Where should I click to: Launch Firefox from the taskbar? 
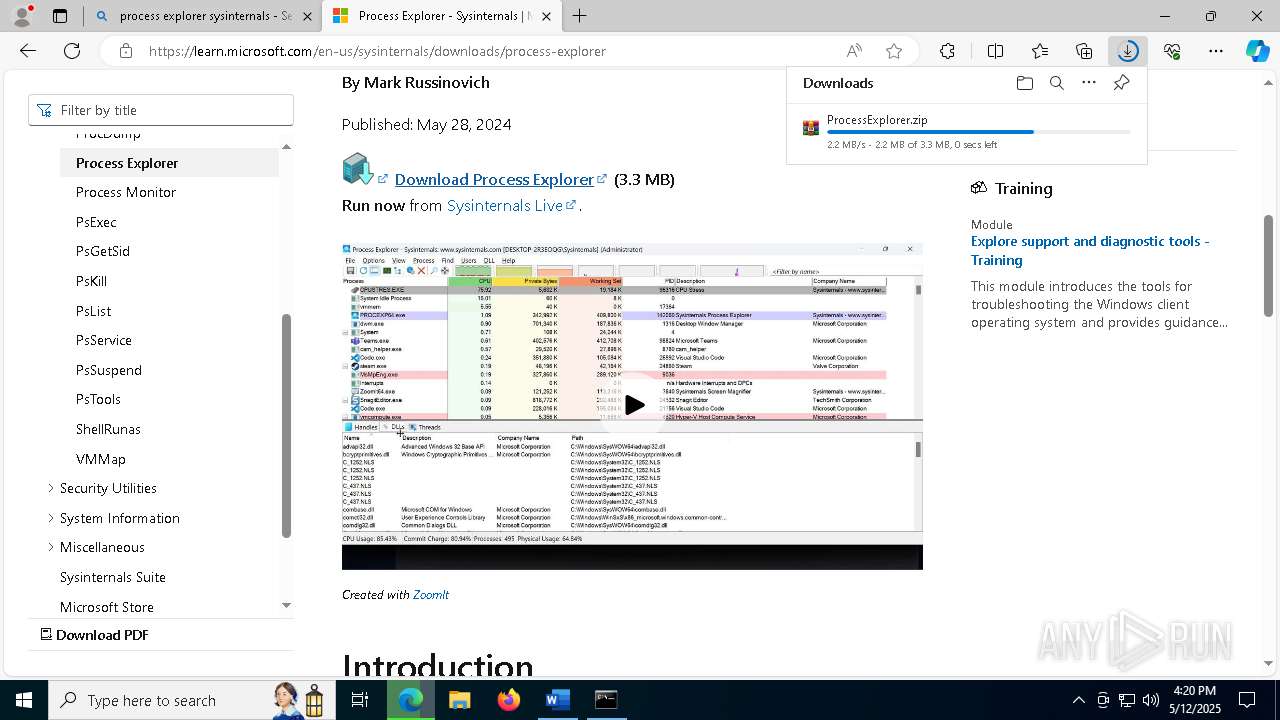tap(508, 700)
